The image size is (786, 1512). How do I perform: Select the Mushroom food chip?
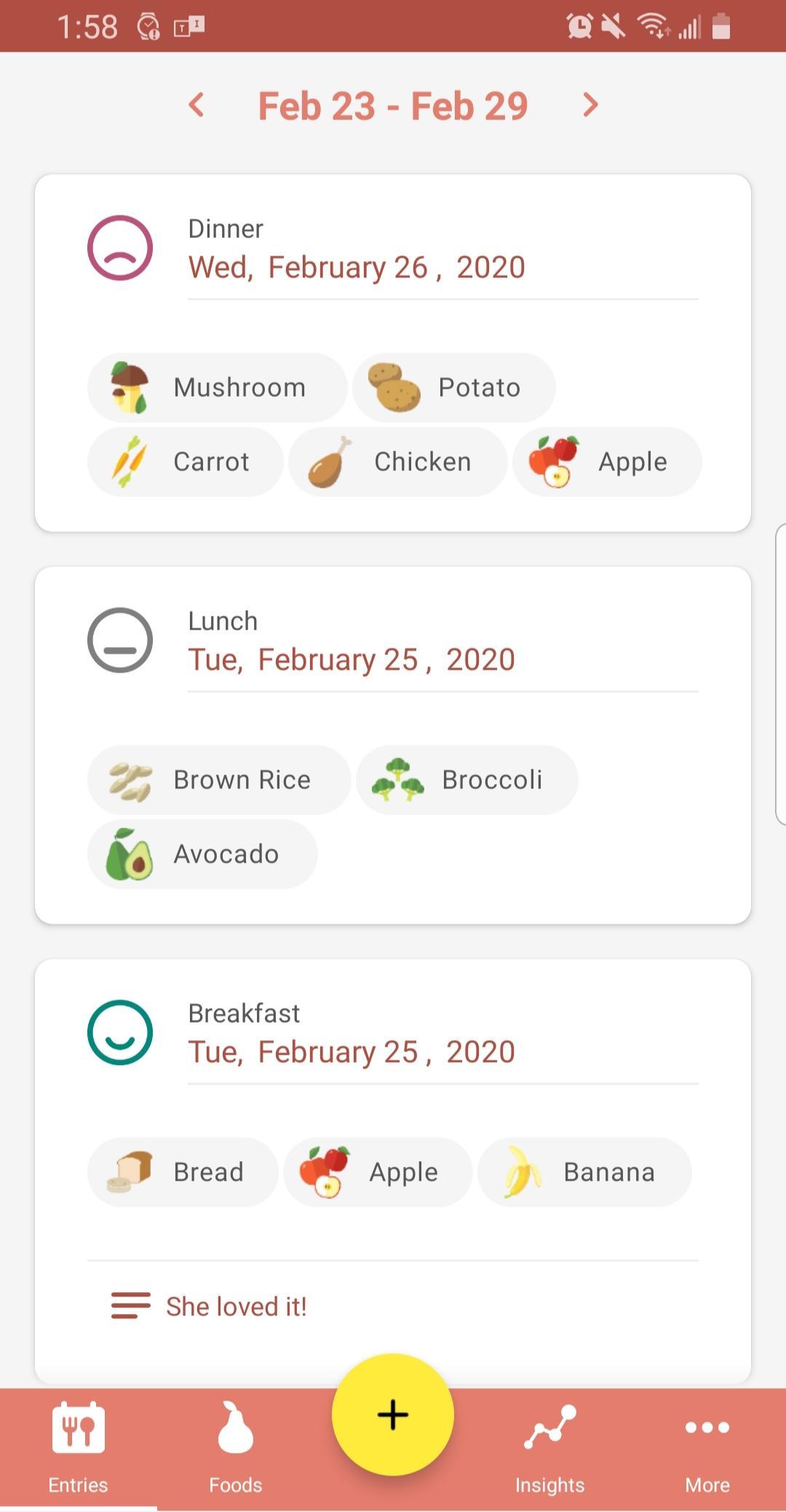coord(217,387)
